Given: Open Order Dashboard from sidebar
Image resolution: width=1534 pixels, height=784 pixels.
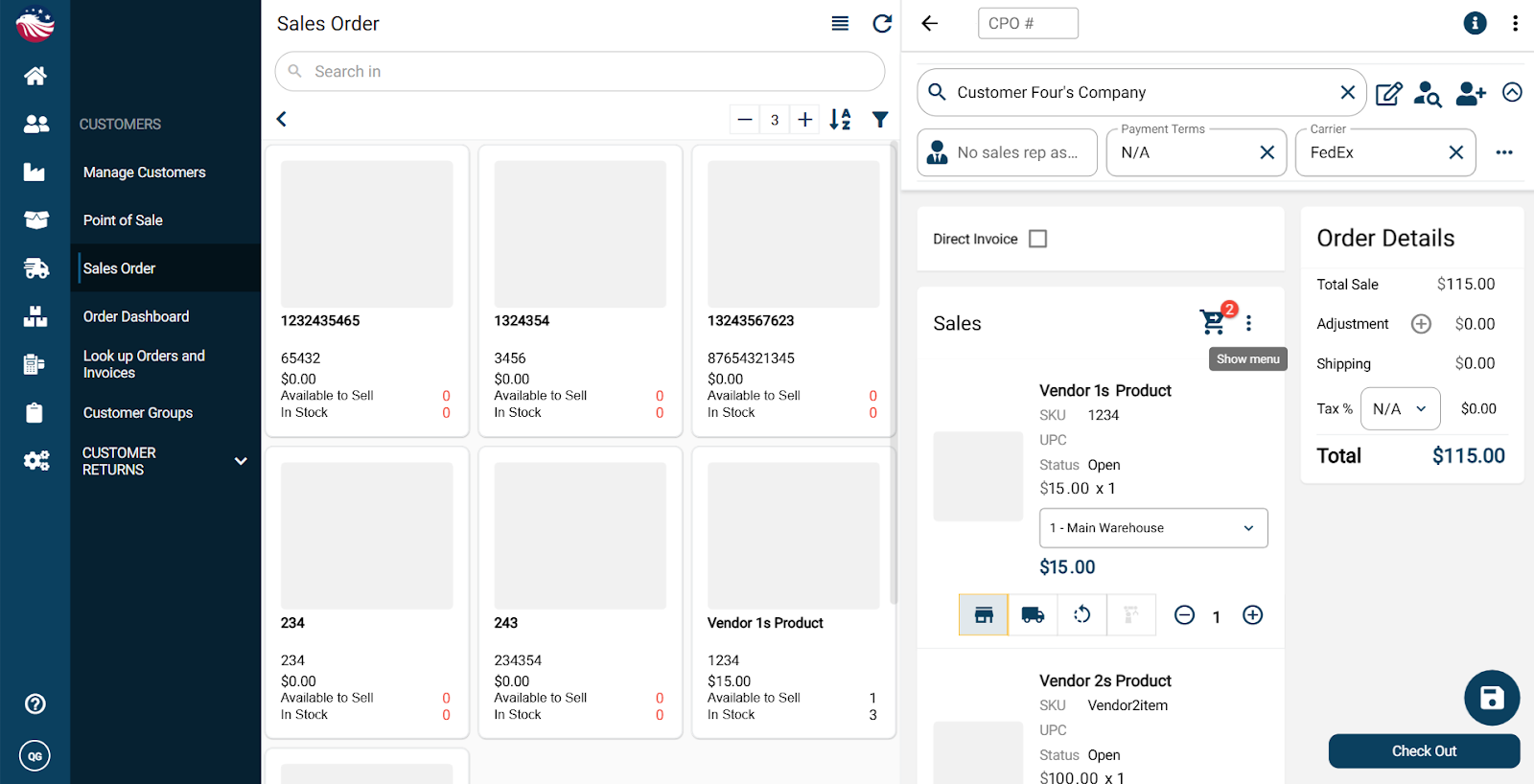Looking at the screenshot, I should (136, 316).
